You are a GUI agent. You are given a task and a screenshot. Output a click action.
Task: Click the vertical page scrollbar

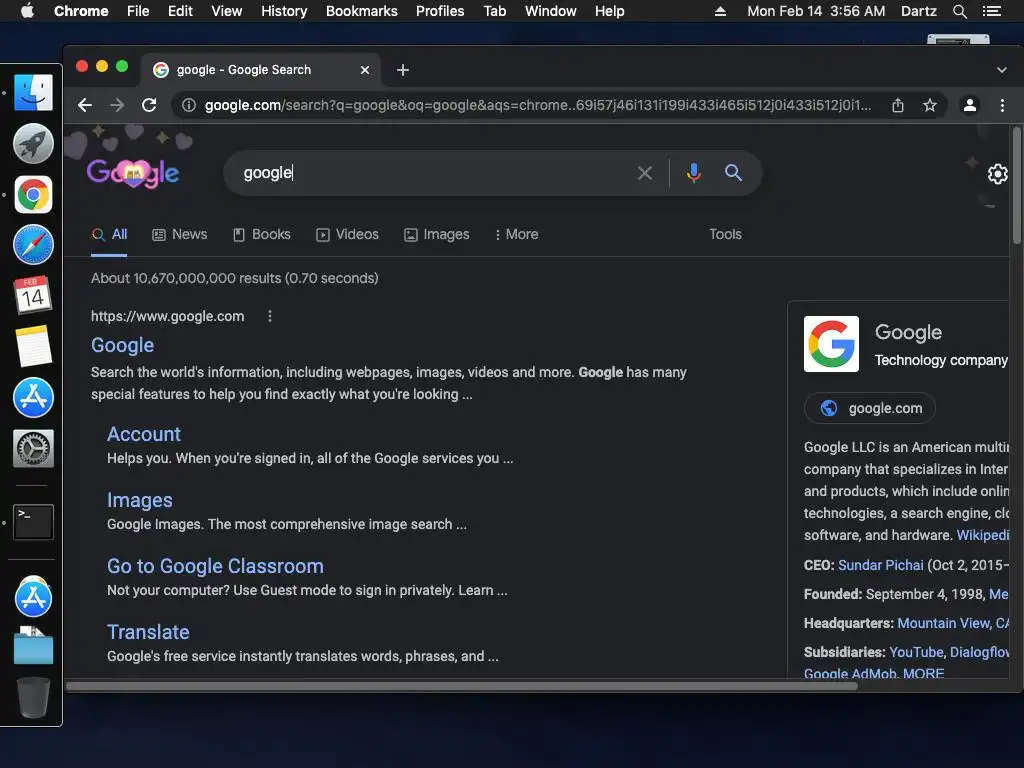tap(1017, 185)
